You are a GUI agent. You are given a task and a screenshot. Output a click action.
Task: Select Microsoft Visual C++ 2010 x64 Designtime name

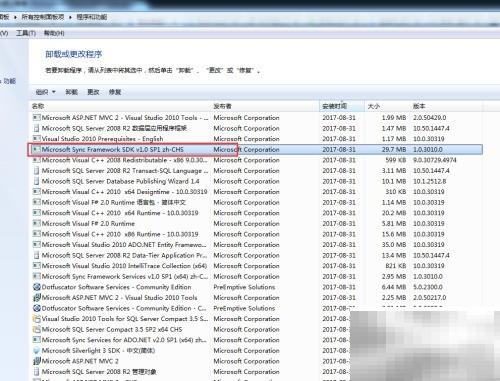(124, 192)
